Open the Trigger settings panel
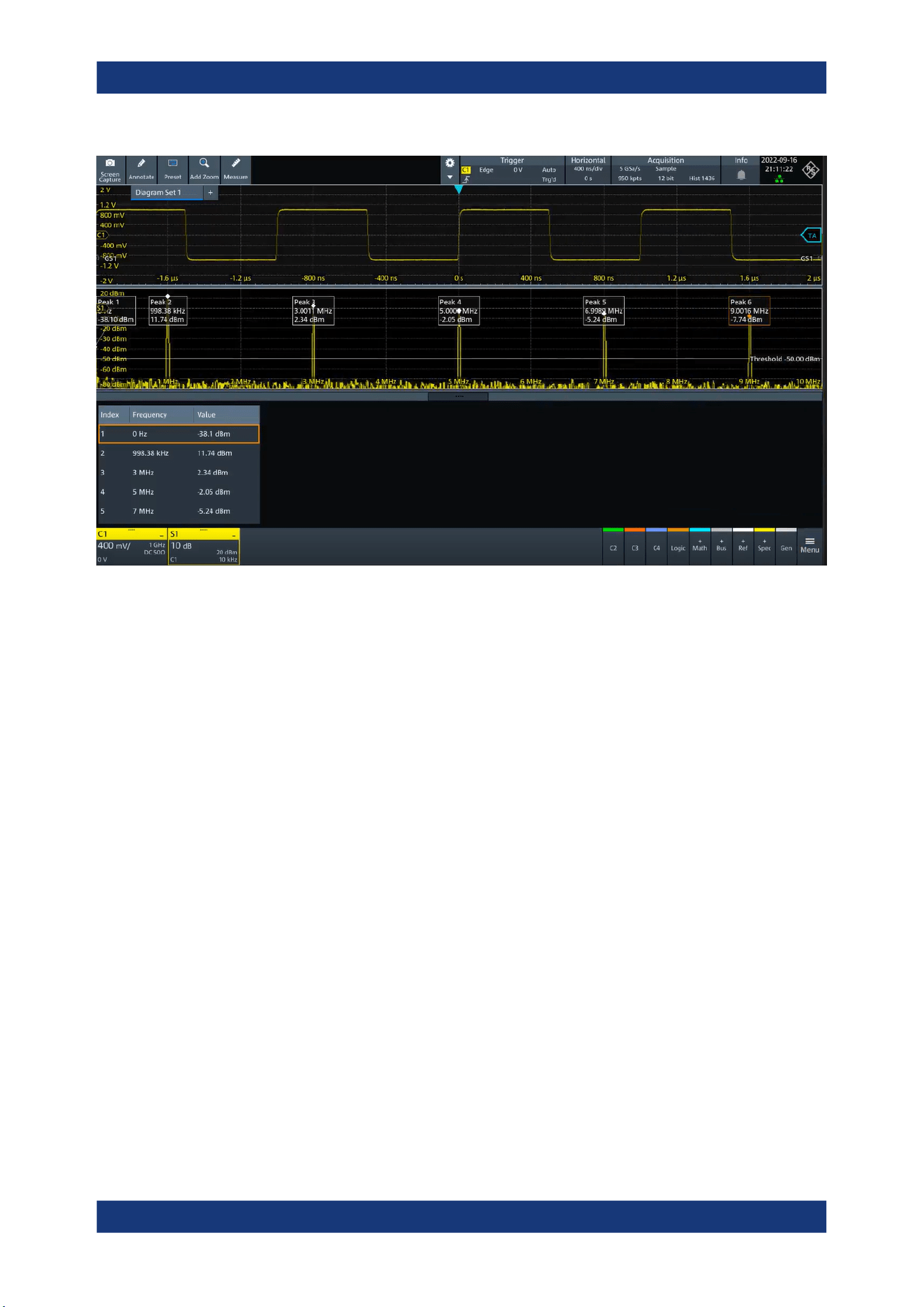 512,170
